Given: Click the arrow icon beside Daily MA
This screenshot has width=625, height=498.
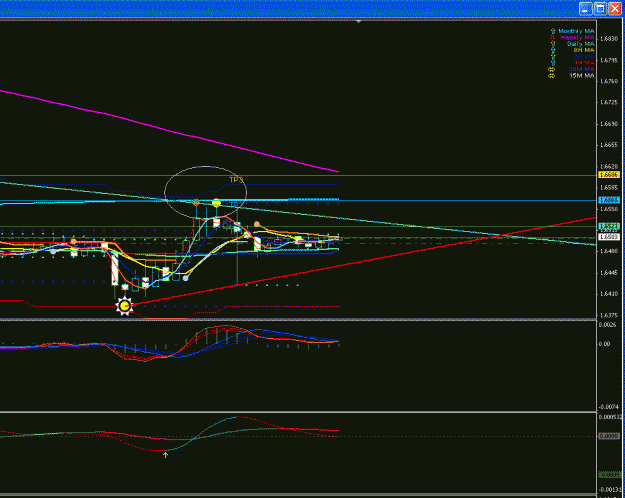Looking at the screenshot, I should point(553,43).
